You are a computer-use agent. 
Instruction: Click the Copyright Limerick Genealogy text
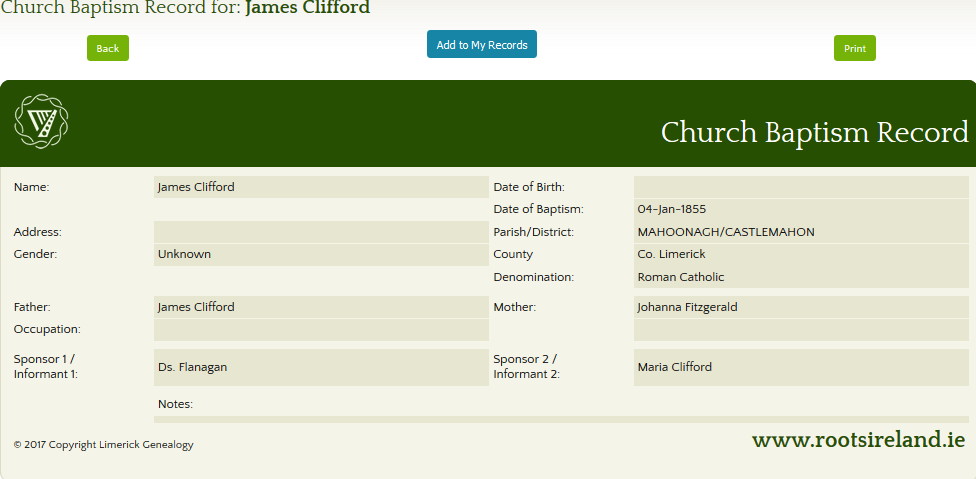[104, 445]
